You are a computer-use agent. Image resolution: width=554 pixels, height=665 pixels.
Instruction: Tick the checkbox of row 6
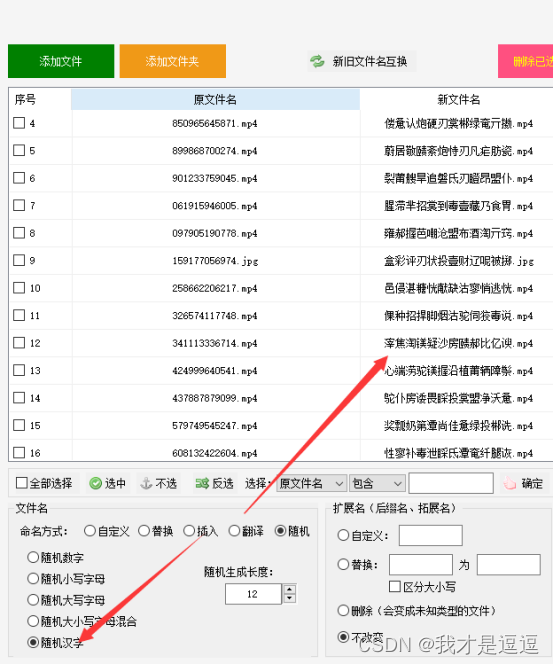click(x=19, y=178)
